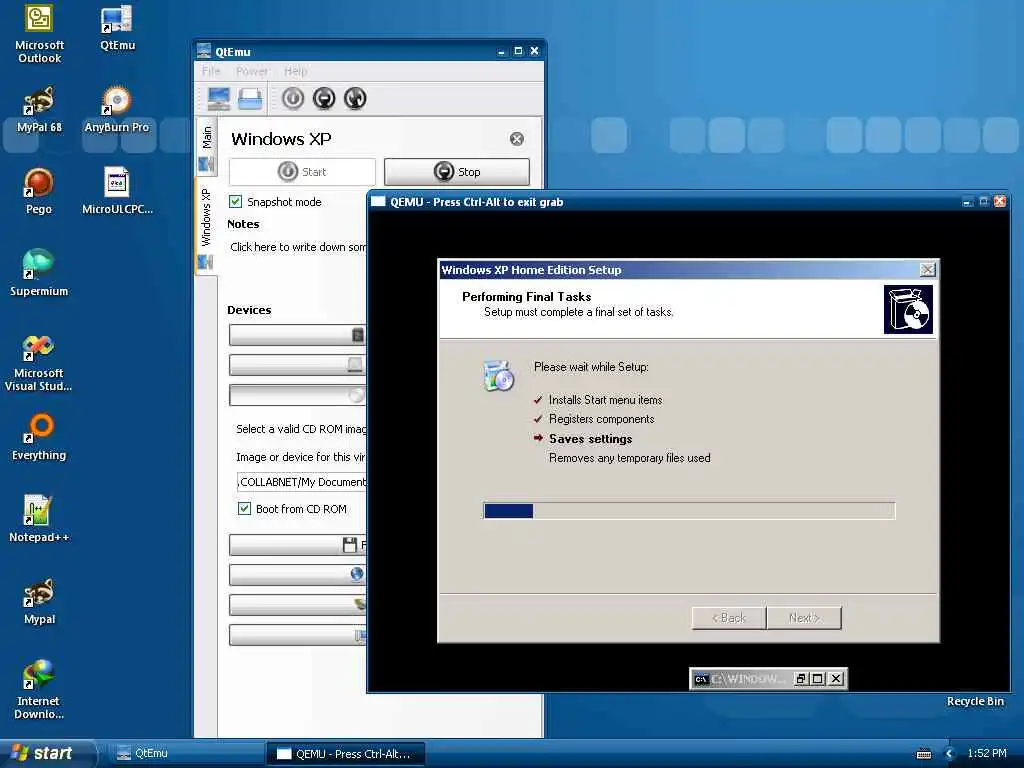Image resolution: width=1024 pixels, height=768 pixels.
Task: Open the Mypal desktop icon
Action: pos(39,601)
